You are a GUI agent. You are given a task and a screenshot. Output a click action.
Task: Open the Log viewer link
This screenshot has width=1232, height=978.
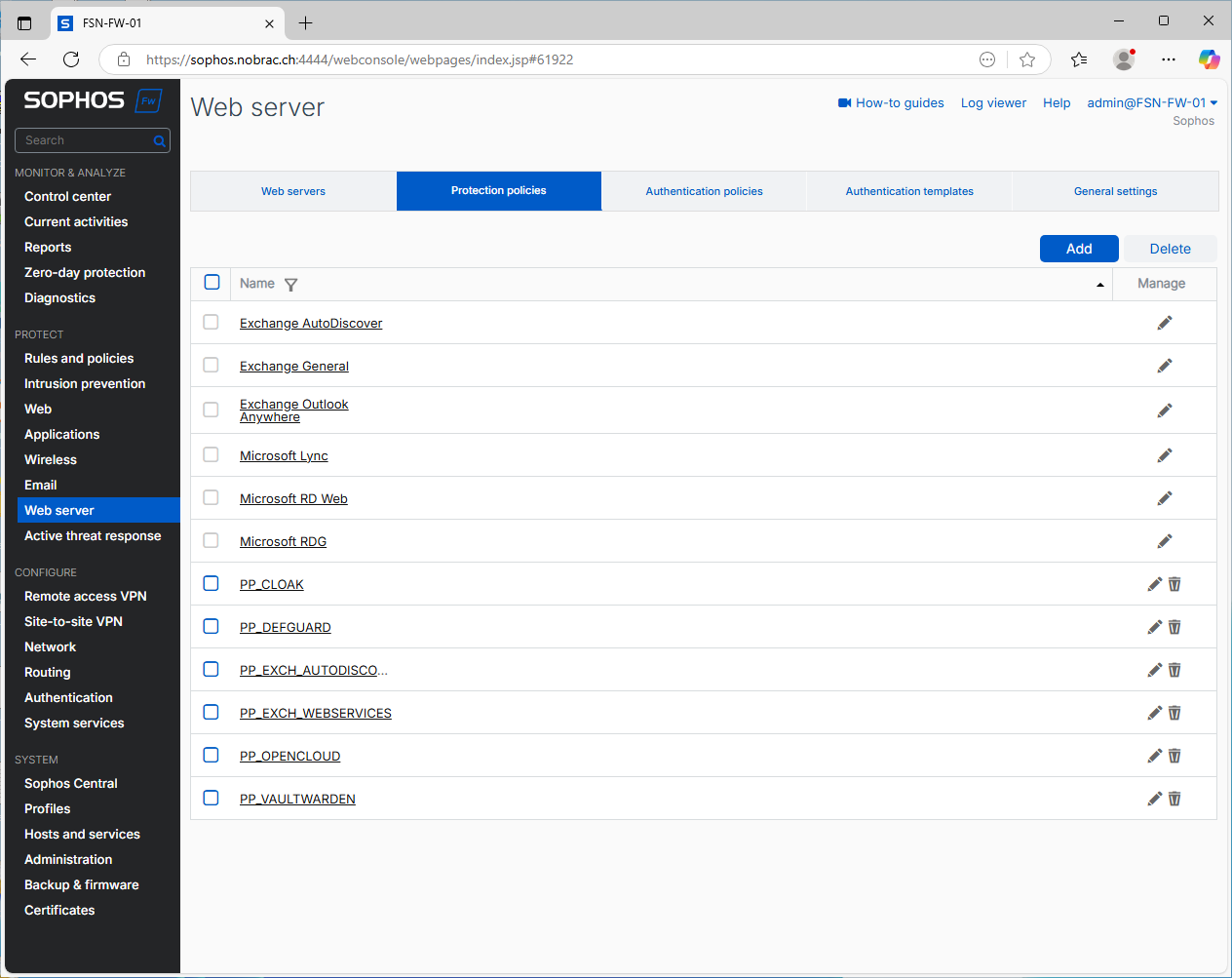993,102
